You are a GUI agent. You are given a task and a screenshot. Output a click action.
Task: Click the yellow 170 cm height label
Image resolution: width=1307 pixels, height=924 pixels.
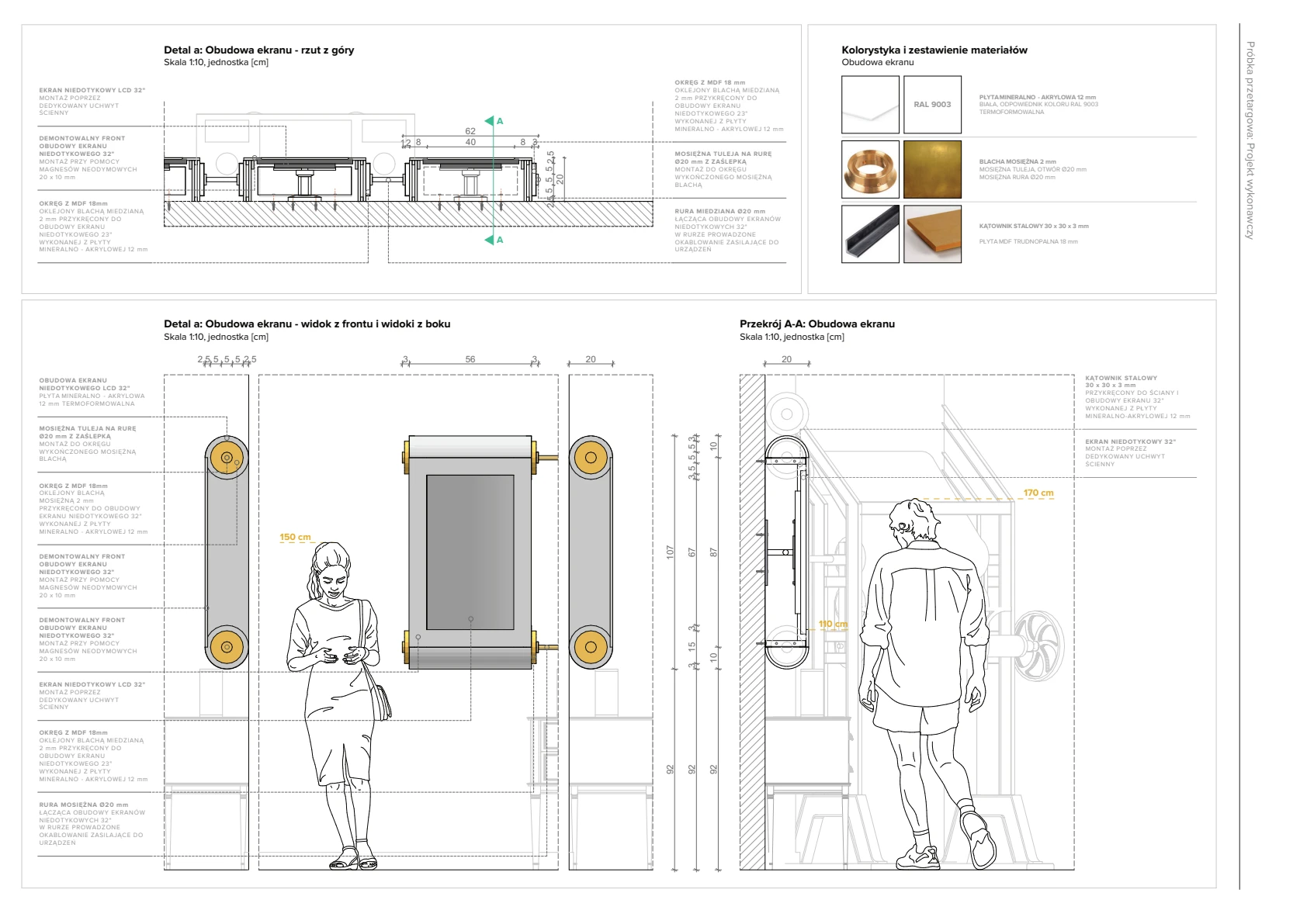tap(1038, 493)
